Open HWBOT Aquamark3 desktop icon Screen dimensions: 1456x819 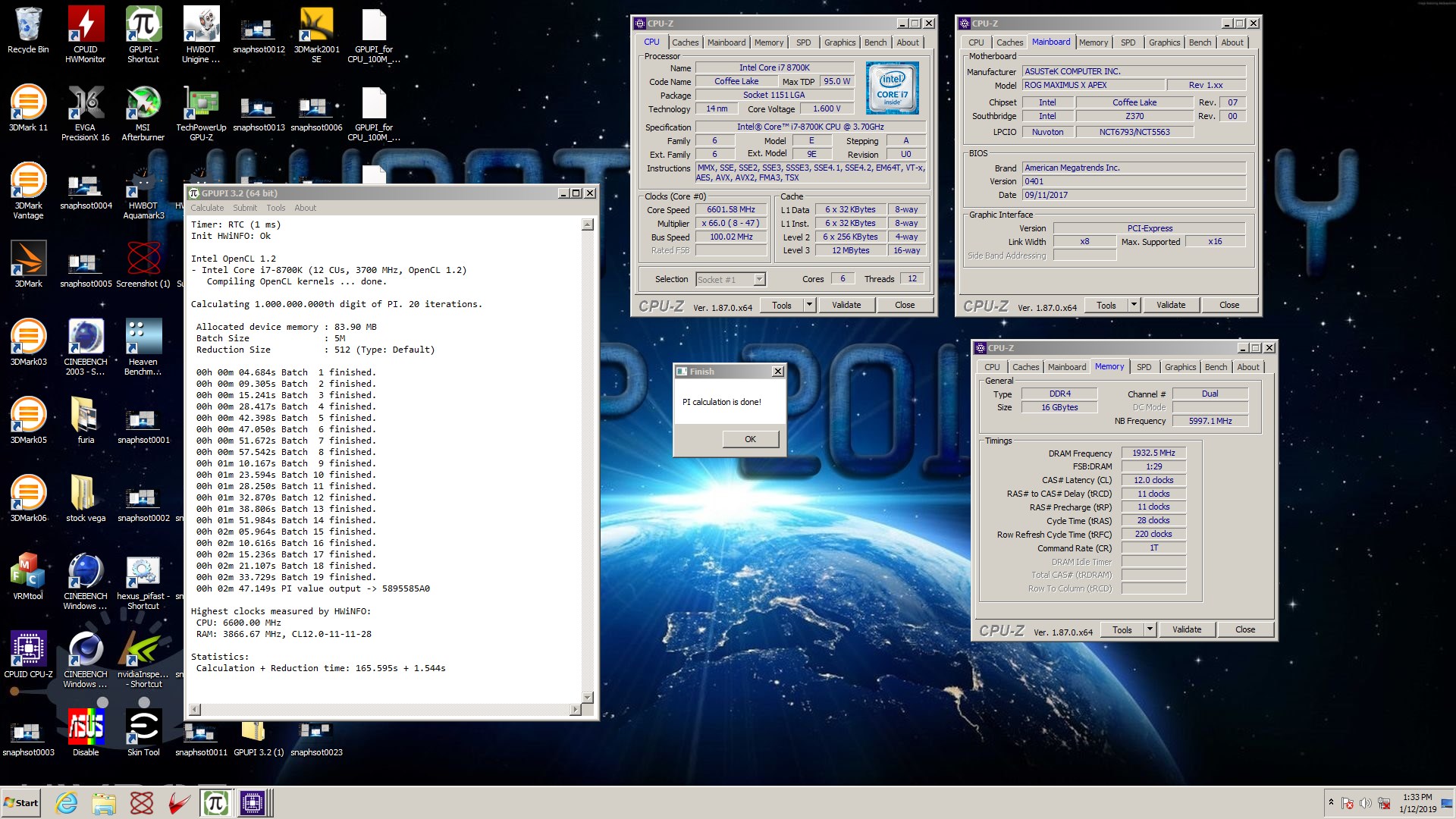pyautogui.click(x=143, y=191)
